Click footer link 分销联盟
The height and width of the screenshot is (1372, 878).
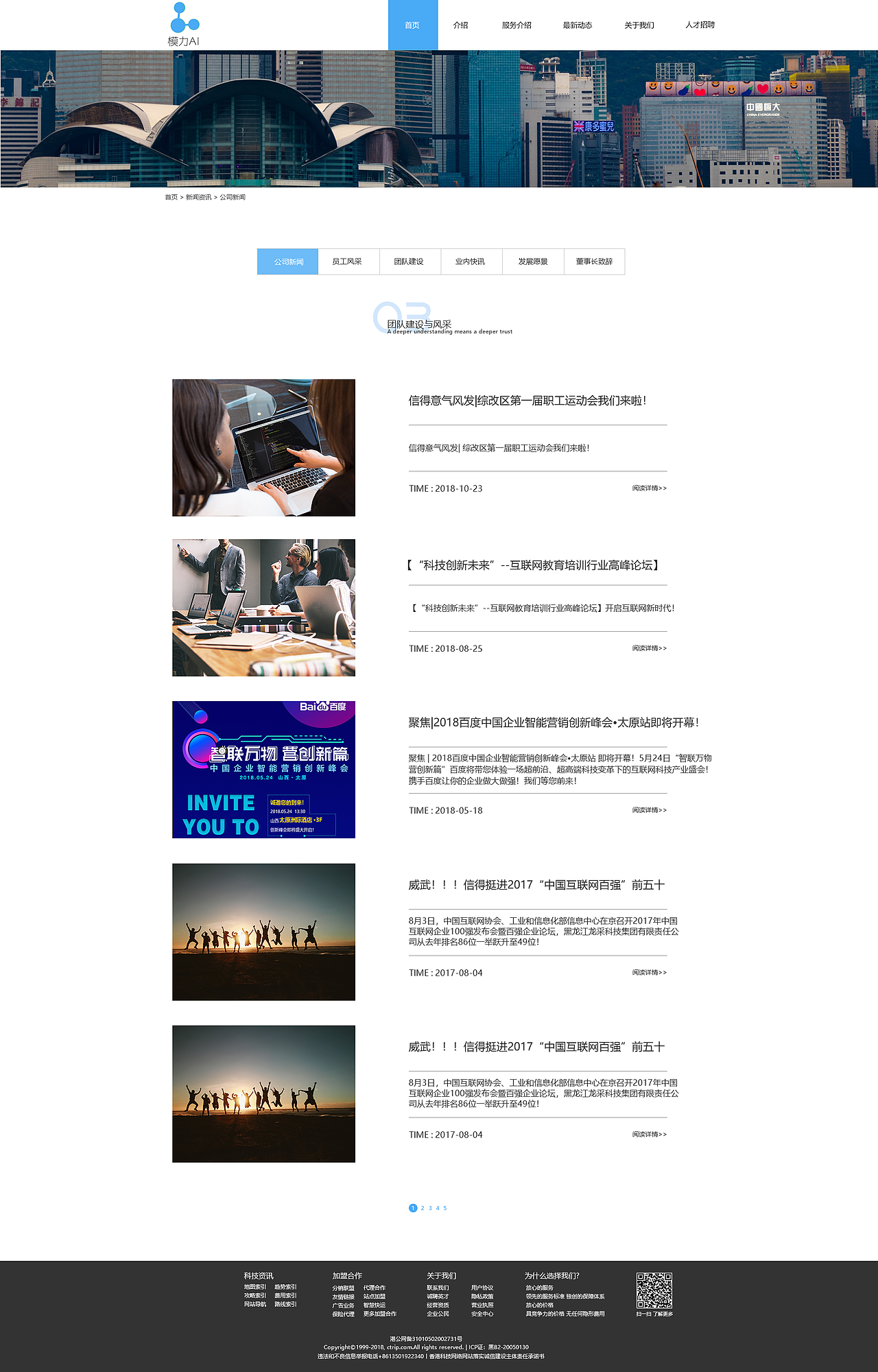[344, 1288]
